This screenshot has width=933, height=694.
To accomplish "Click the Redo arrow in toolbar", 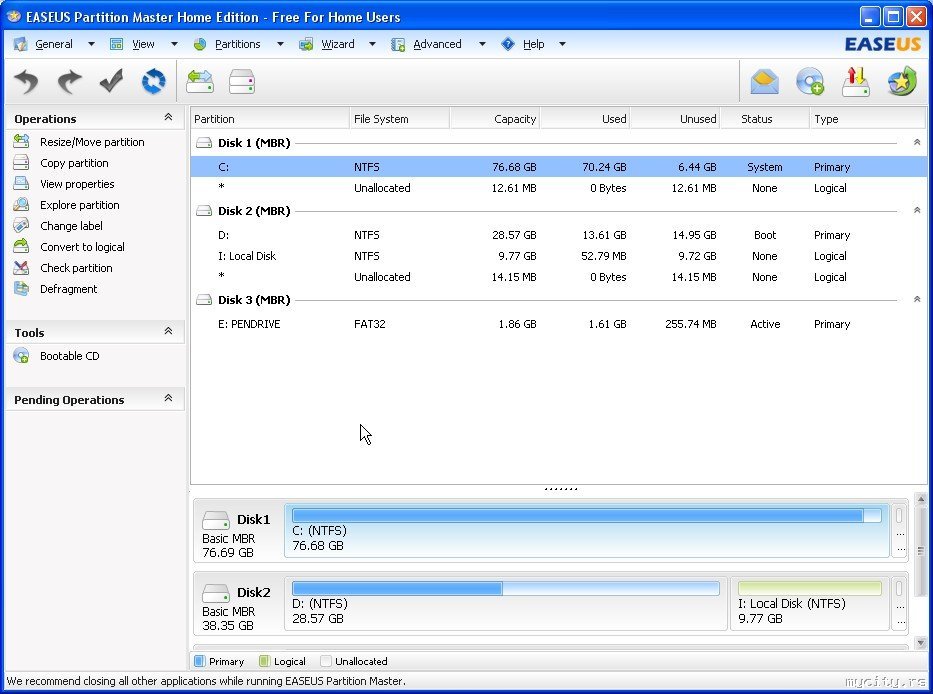I will pyautogui.click(x=69, y=82).
